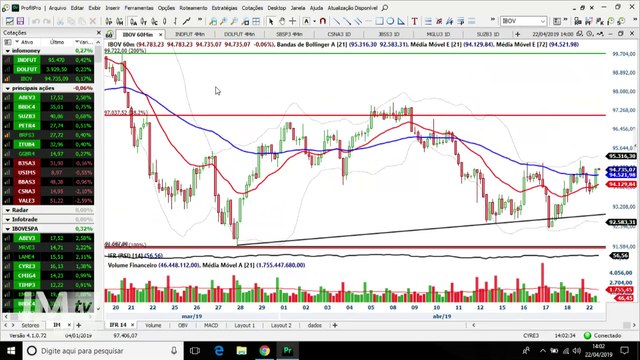Click the volume speaker tray icon
The width and height of the screenshot is (640, 360).
coord(576,351)
